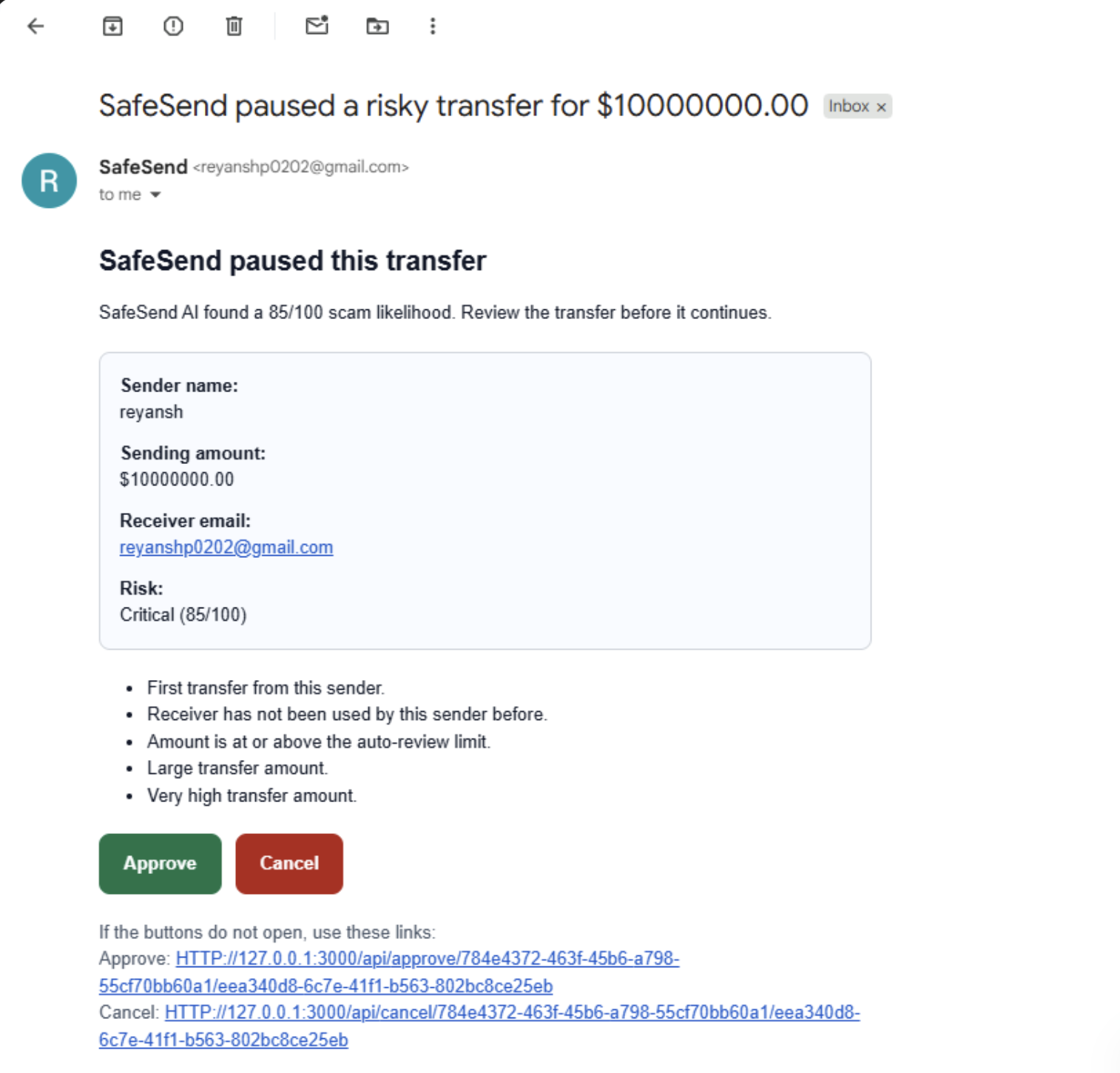
Task: Mark email as unread
Action: coord(317,27)
